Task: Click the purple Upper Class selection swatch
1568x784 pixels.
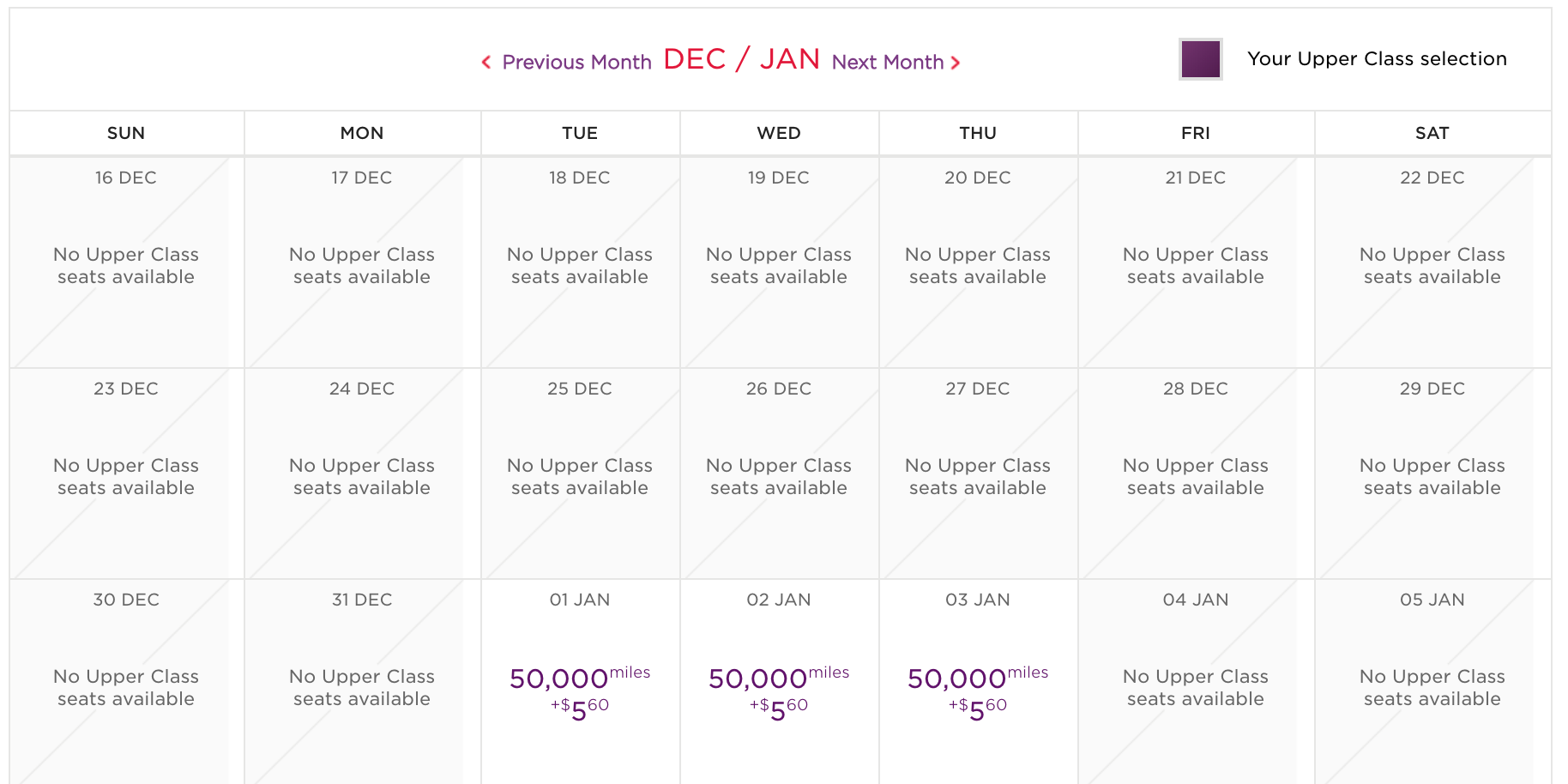Action: point(1200,59)
